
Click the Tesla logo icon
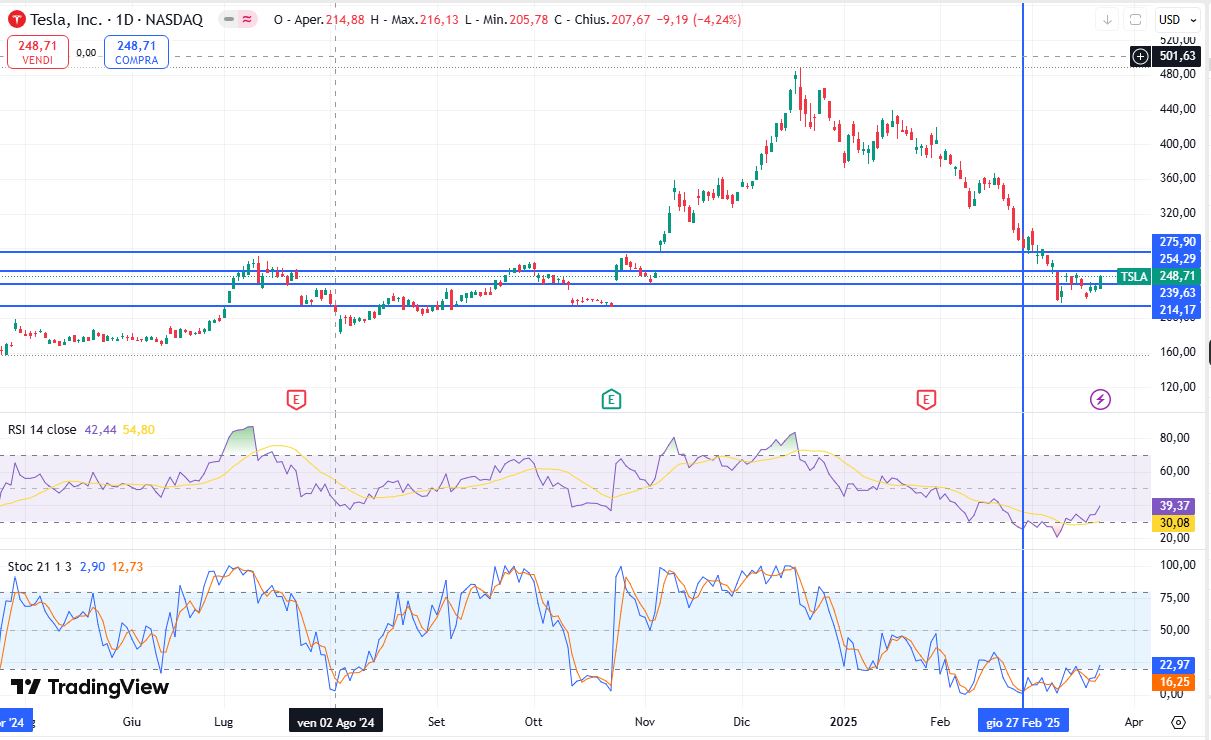(16, 19)
